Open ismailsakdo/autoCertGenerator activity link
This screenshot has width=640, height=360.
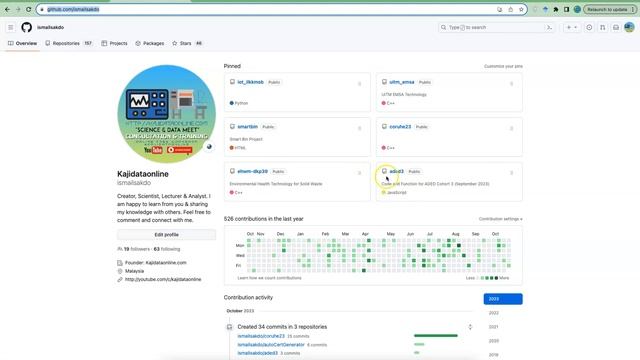[271, 345]
